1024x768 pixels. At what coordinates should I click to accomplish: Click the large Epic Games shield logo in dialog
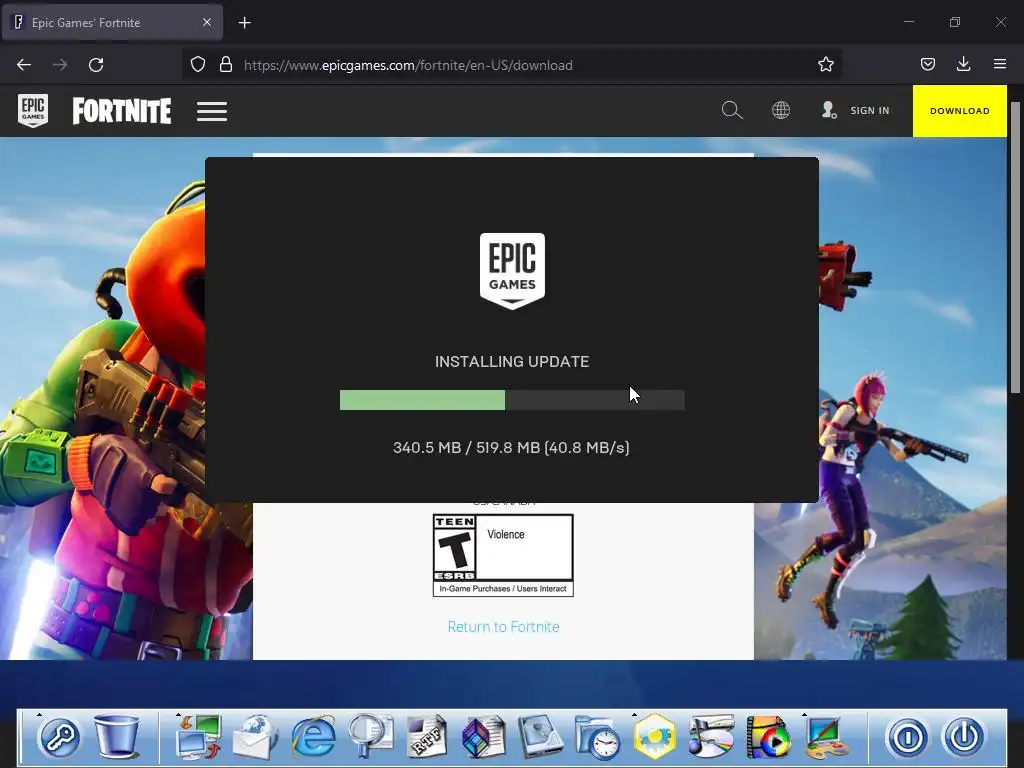point(512,270)
